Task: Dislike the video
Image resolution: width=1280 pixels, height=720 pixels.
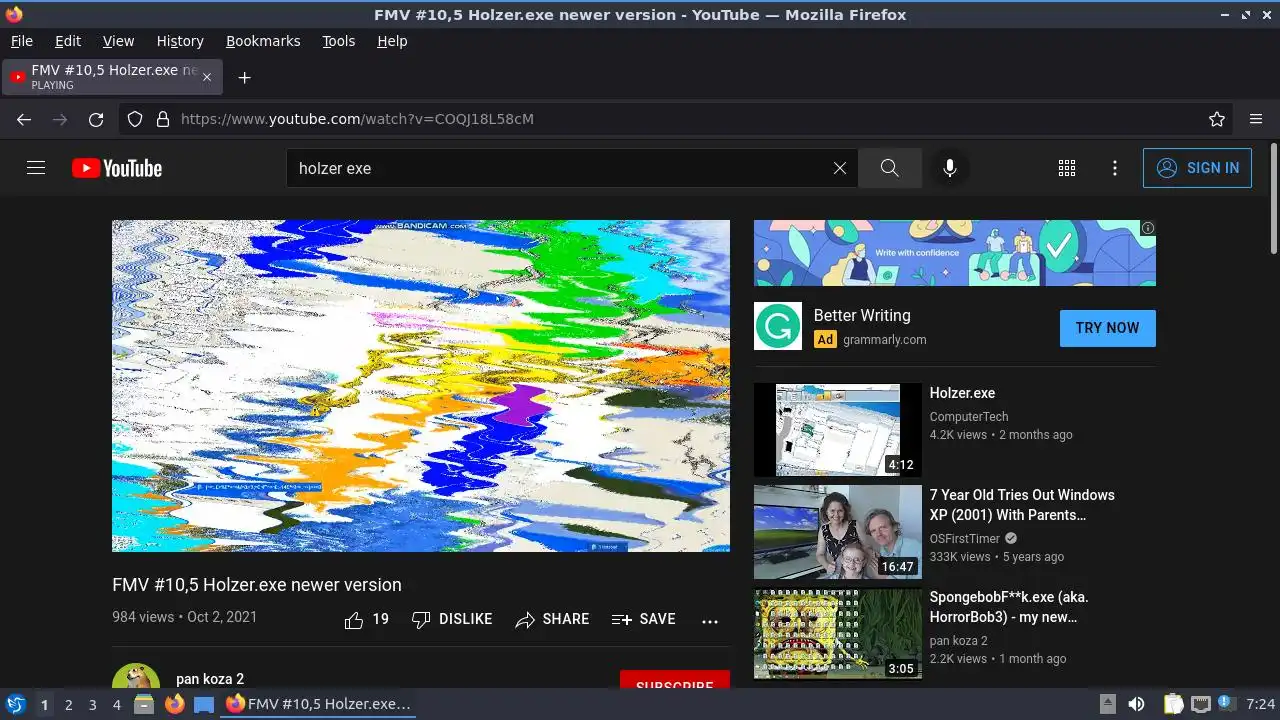Action: [452, 620]
